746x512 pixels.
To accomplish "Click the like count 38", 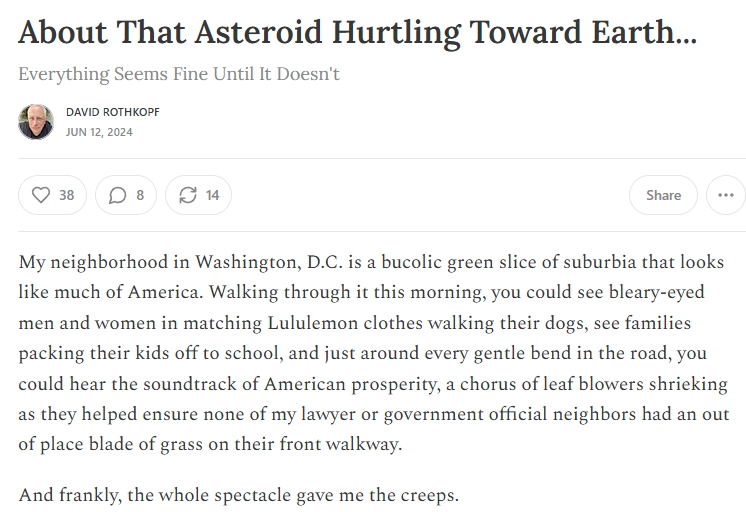I will click(67, 195).
